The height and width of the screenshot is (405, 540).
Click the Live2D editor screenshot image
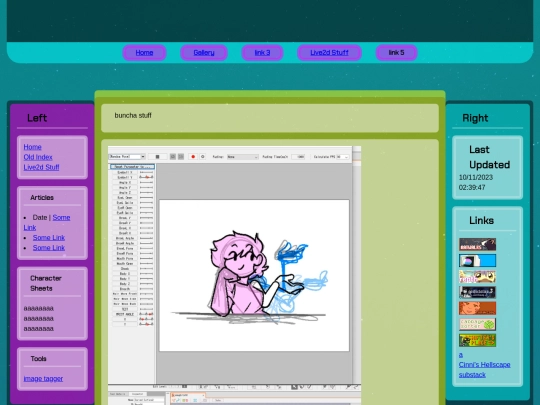click(235, 276)
